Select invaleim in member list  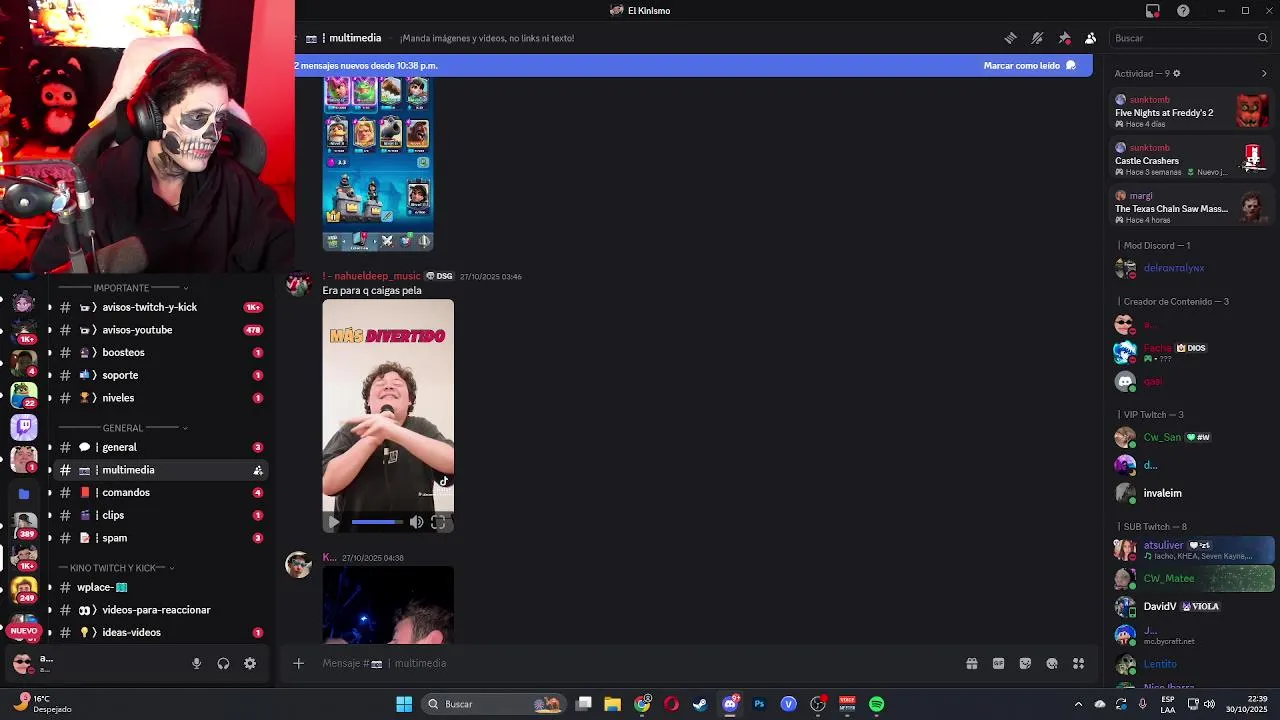pos(1162,493)
